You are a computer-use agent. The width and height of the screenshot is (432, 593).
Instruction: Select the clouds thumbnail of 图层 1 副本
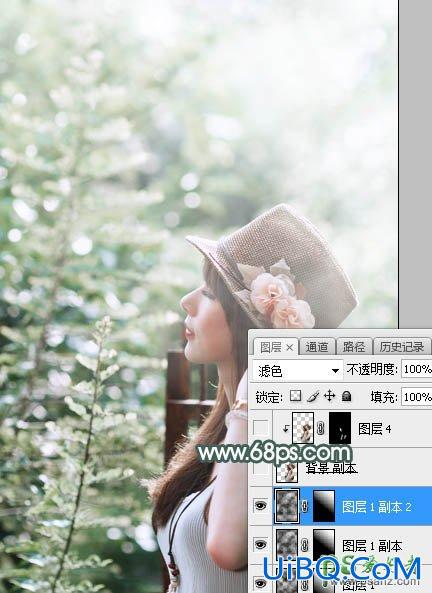287,545
